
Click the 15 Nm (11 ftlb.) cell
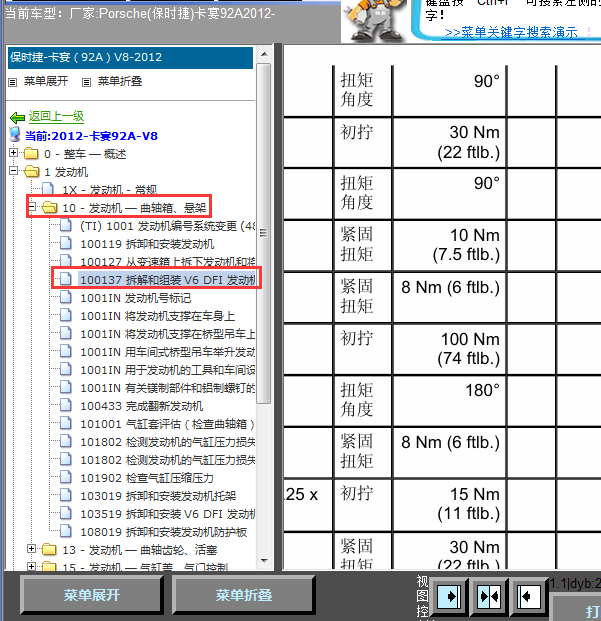point(449,505)
